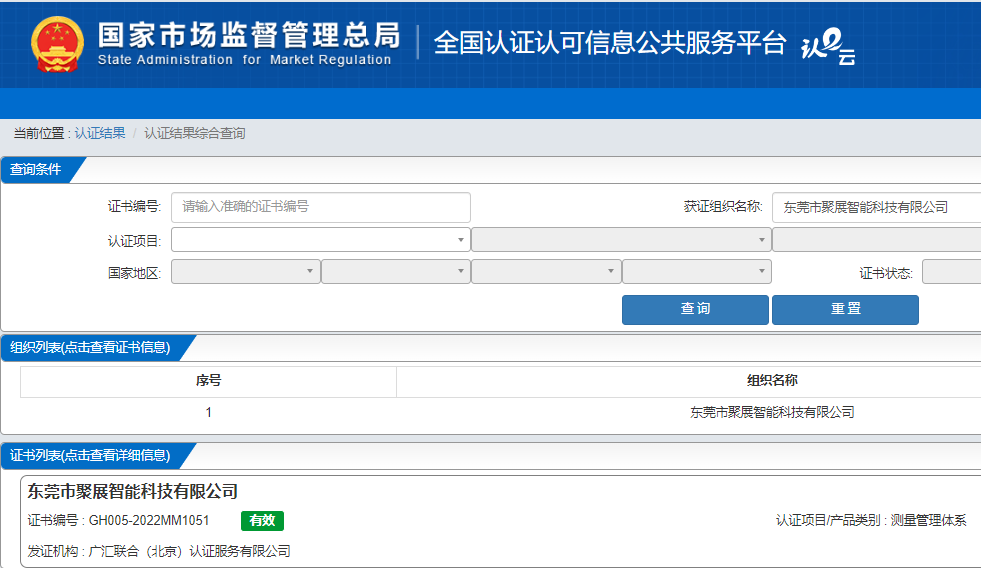
Task: Click 认证项目/产品类别 测量管理体系 text
Action: tap(871, 520)
